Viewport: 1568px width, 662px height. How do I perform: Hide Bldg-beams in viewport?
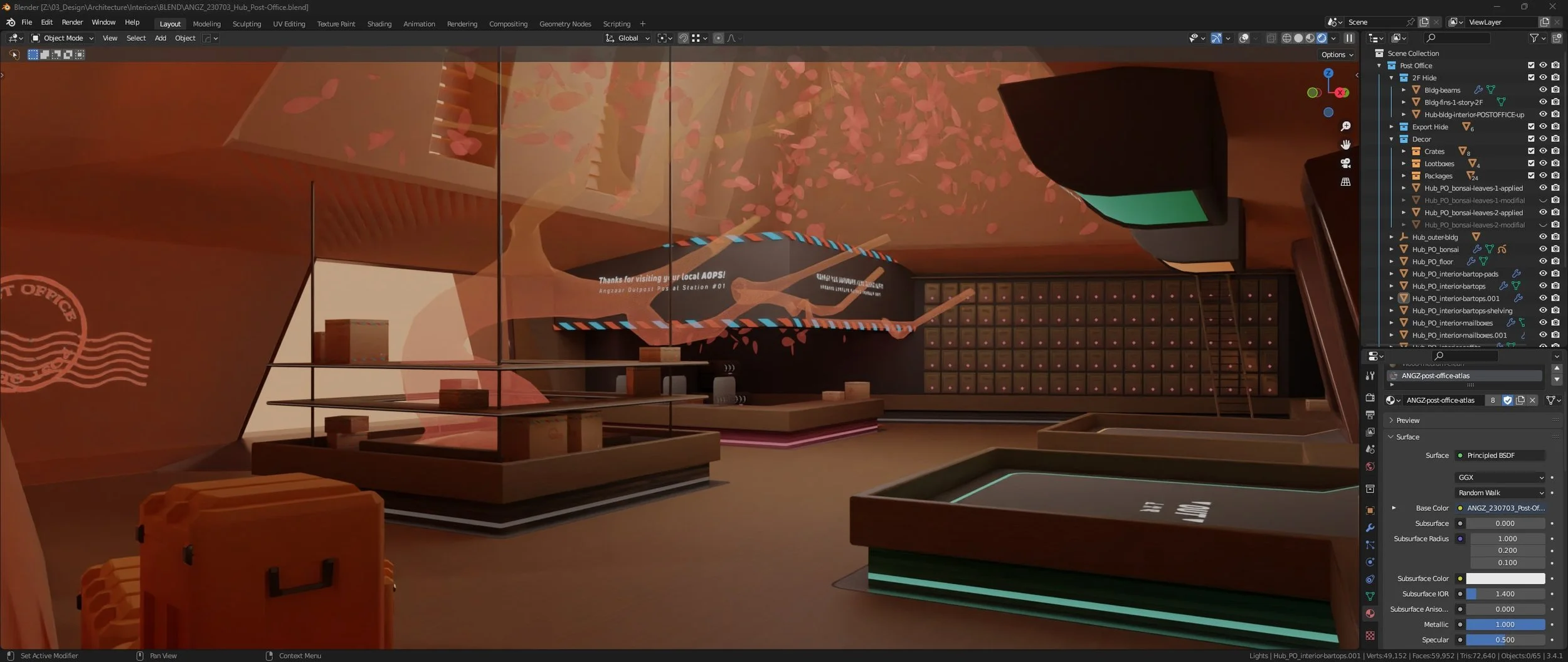click(1543, 90)
